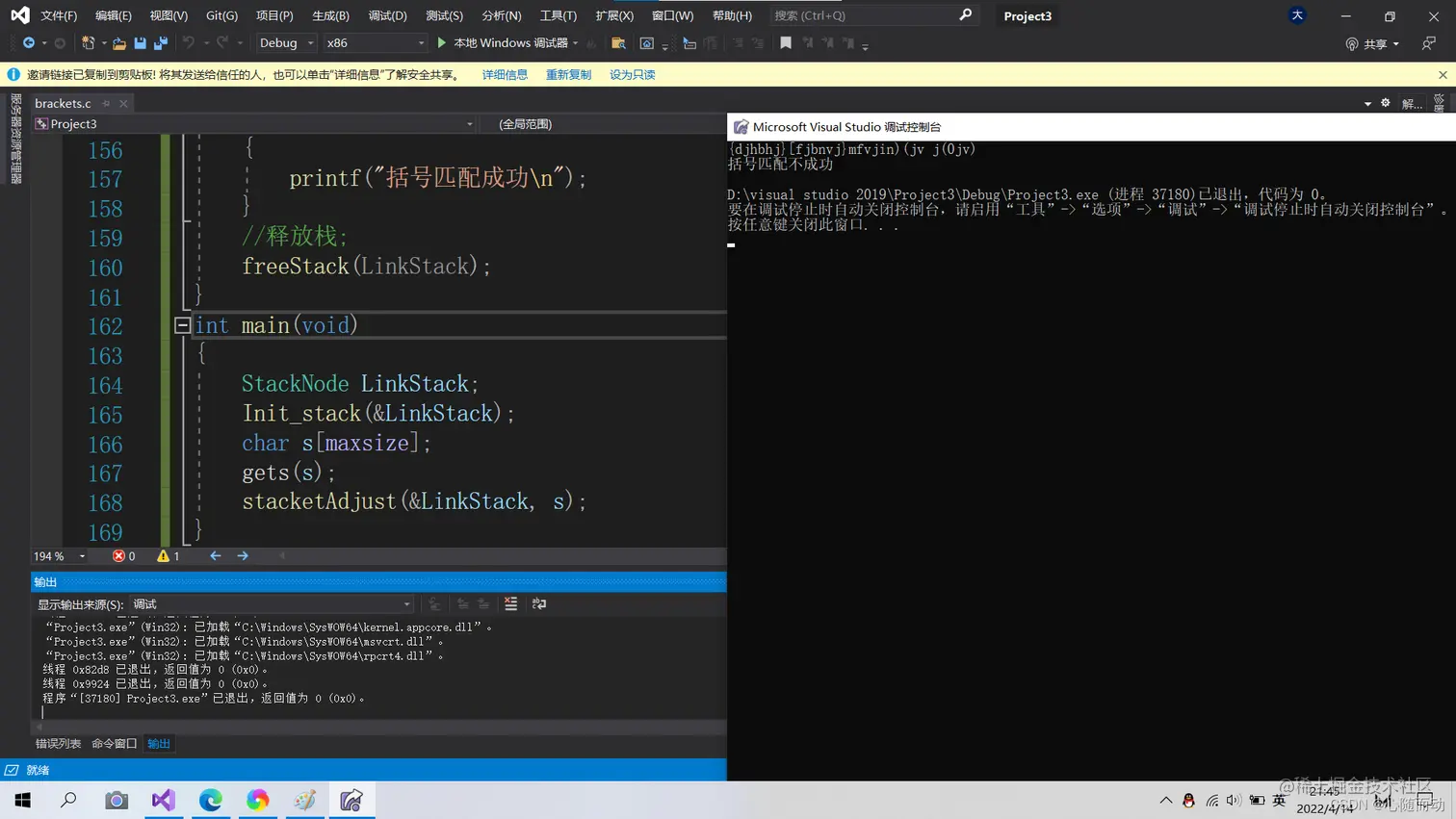Open the 调试(D) menu
The width and height of the screenshot is (1456, 819).
point(387,15)
